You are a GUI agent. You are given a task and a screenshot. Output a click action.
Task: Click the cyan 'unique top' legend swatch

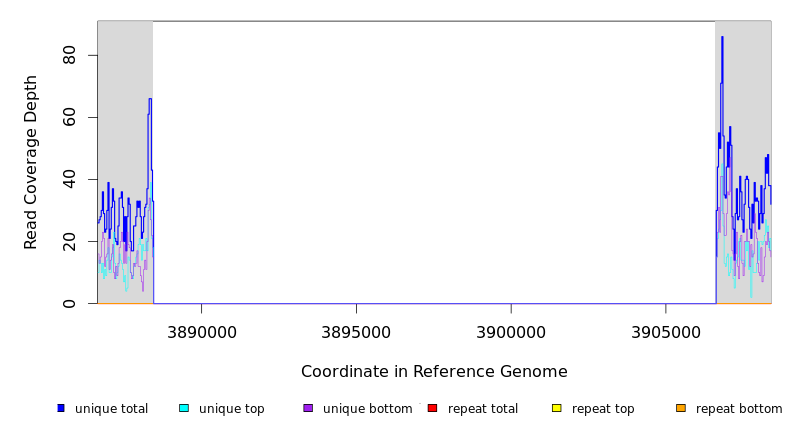click(x=184, y=408)
